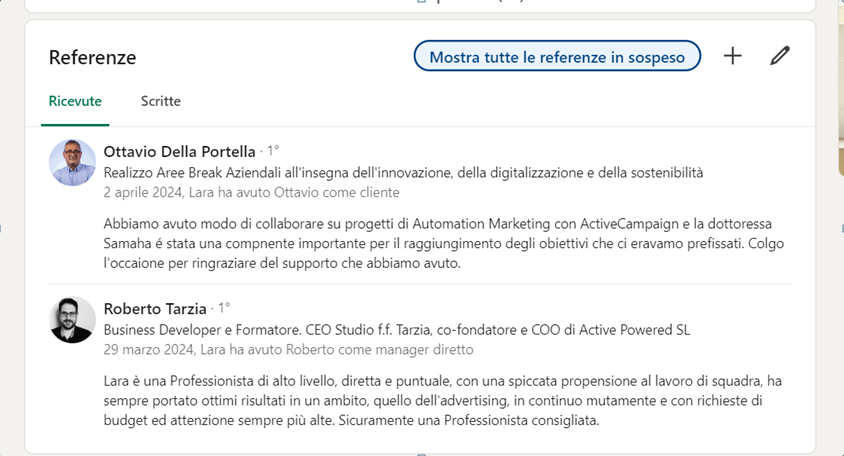Switch to the Ricevute tab
The width and height of the screenshot is (844, 456).
(x=75, y=101)
